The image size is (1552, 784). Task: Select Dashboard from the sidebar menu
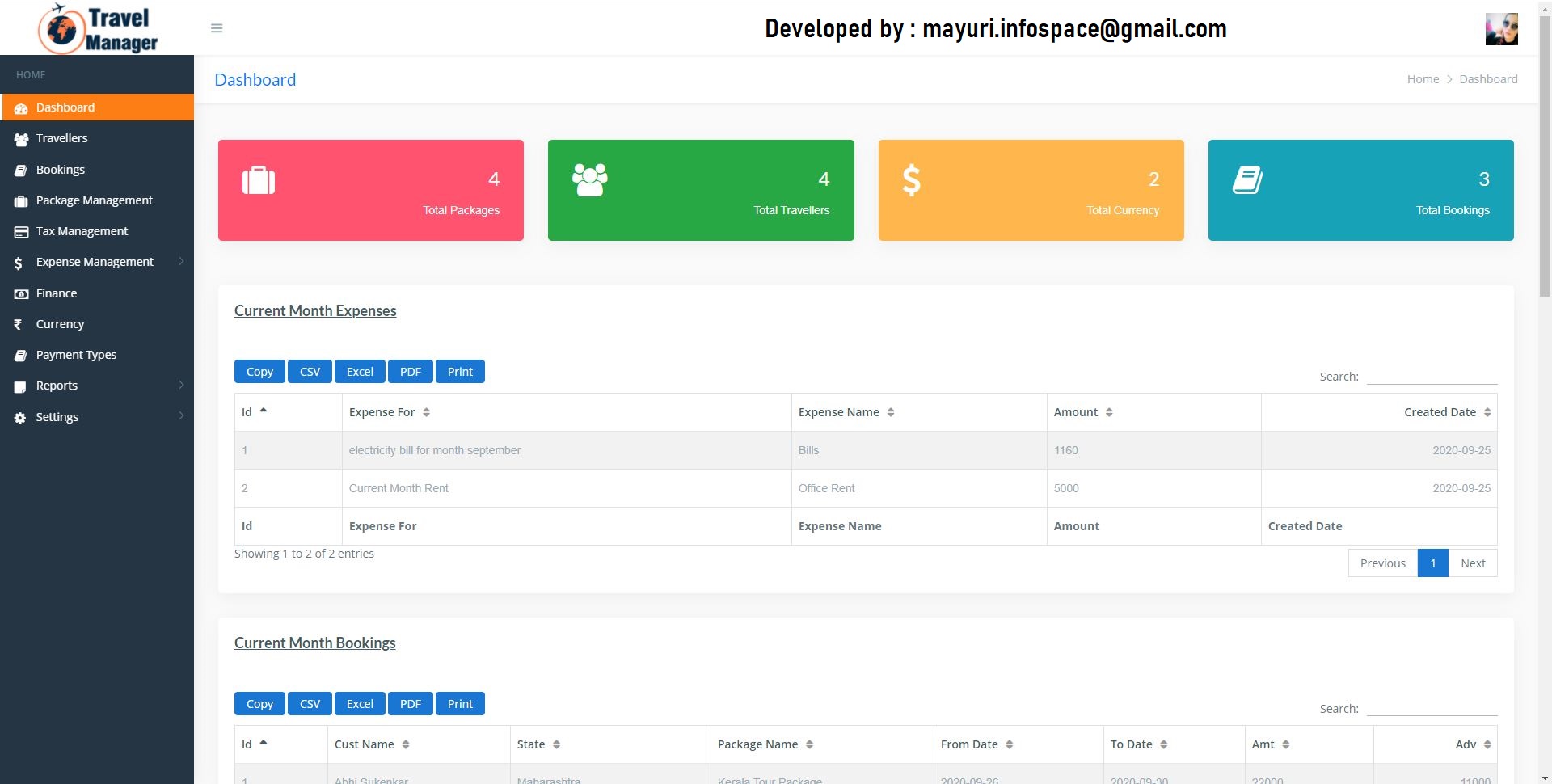[x=65, y=107]
